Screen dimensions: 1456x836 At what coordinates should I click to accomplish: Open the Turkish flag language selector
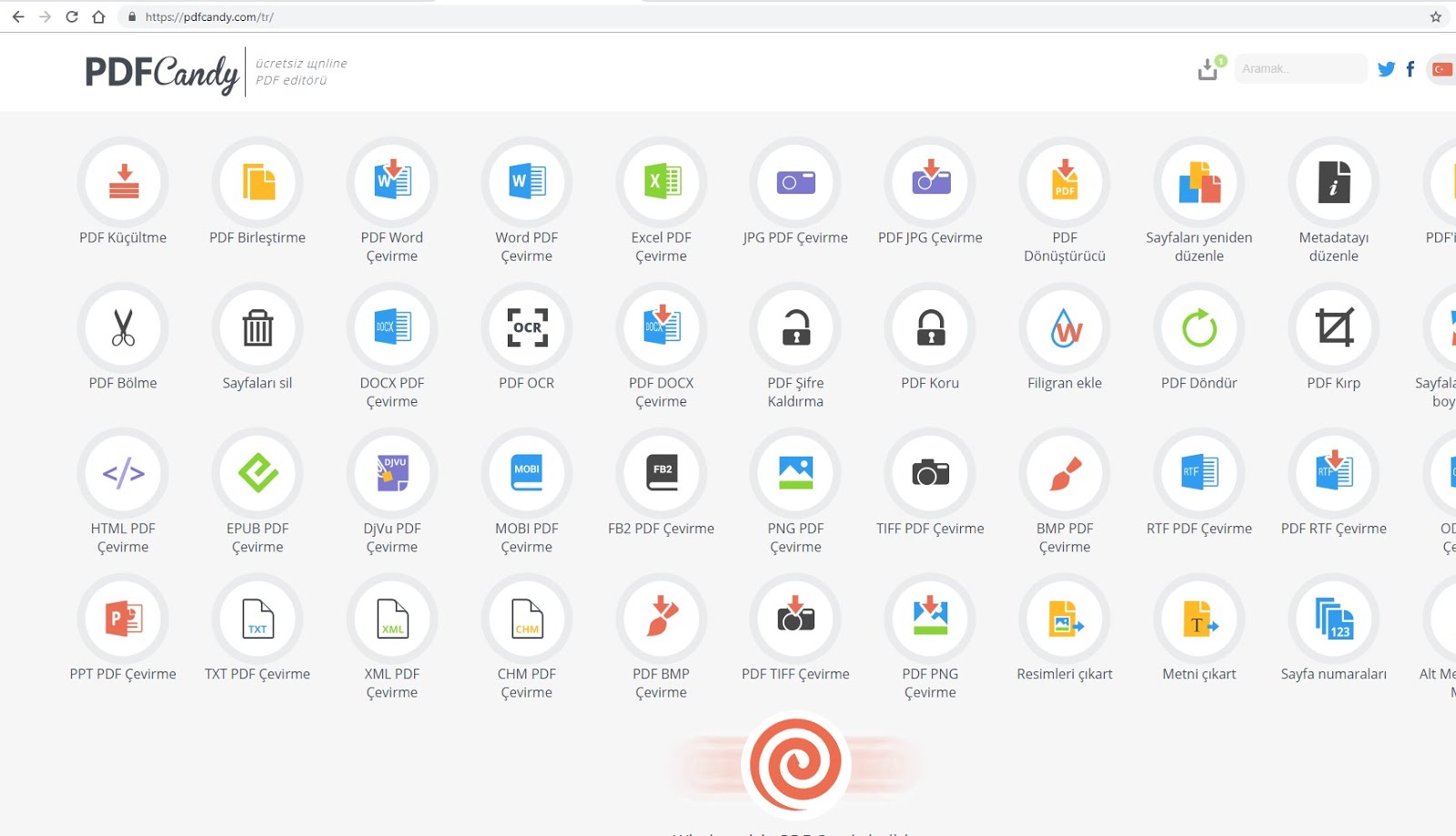pyautogui.click(x=1441, y=69)
